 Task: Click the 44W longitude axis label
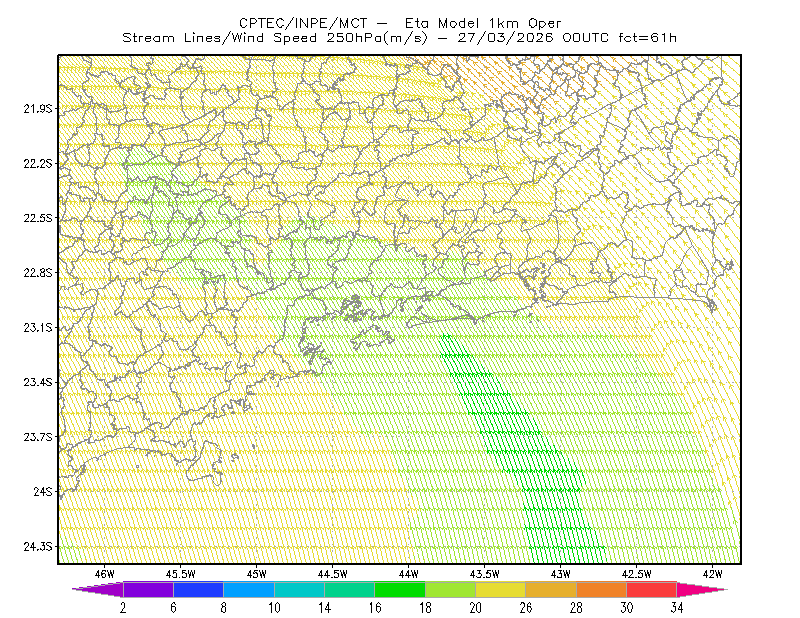coord(408,574)
